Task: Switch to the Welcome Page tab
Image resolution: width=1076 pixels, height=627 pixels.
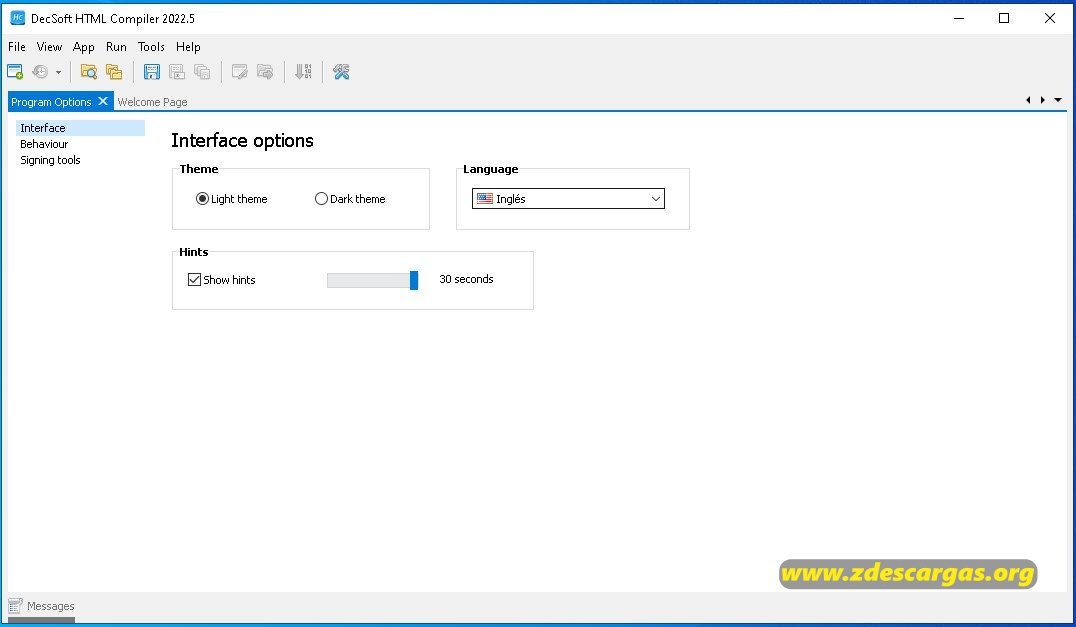Action: pyautogui.click(x=152, y=102)
